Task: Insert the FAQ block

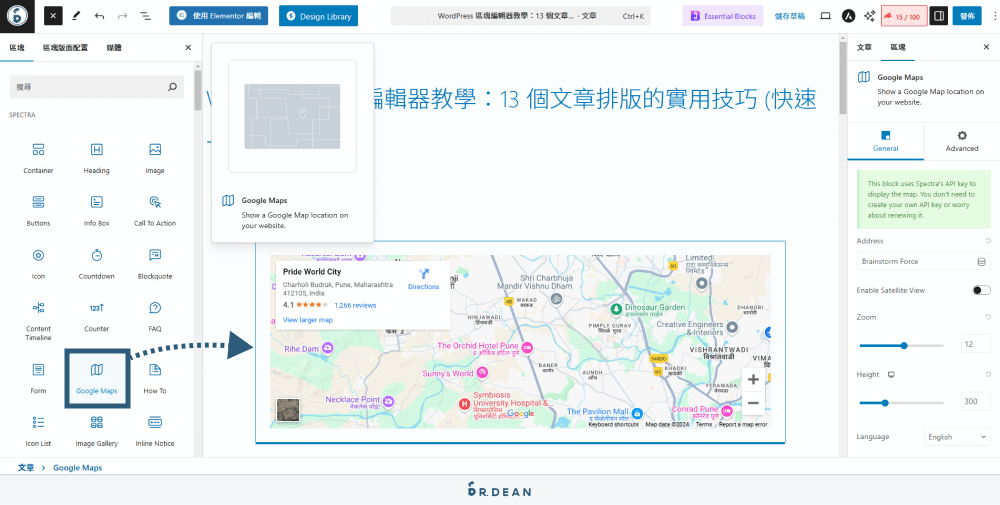Action: (154, 318)
